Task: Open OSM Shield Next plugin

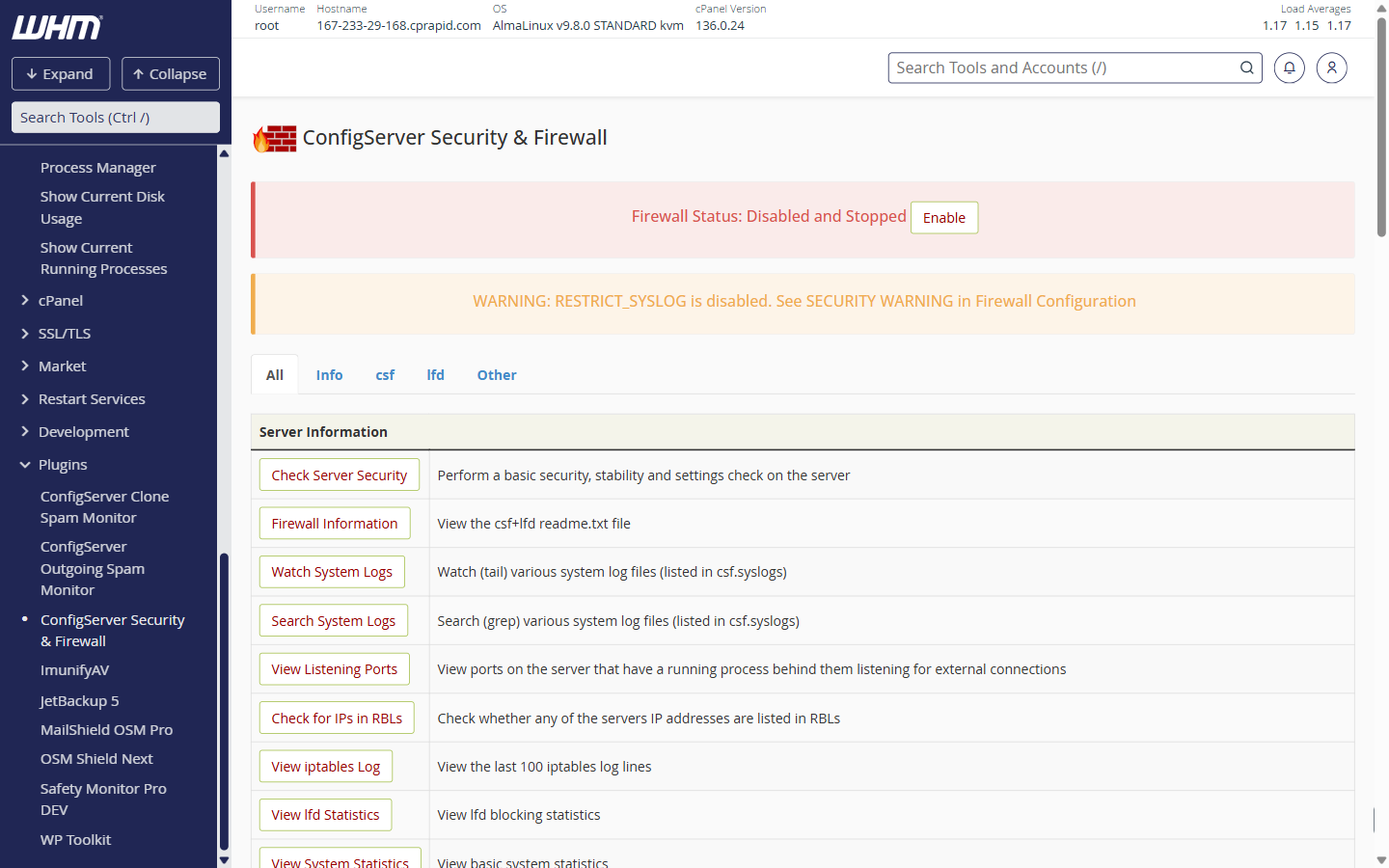Action: click(x=96, y=759)
